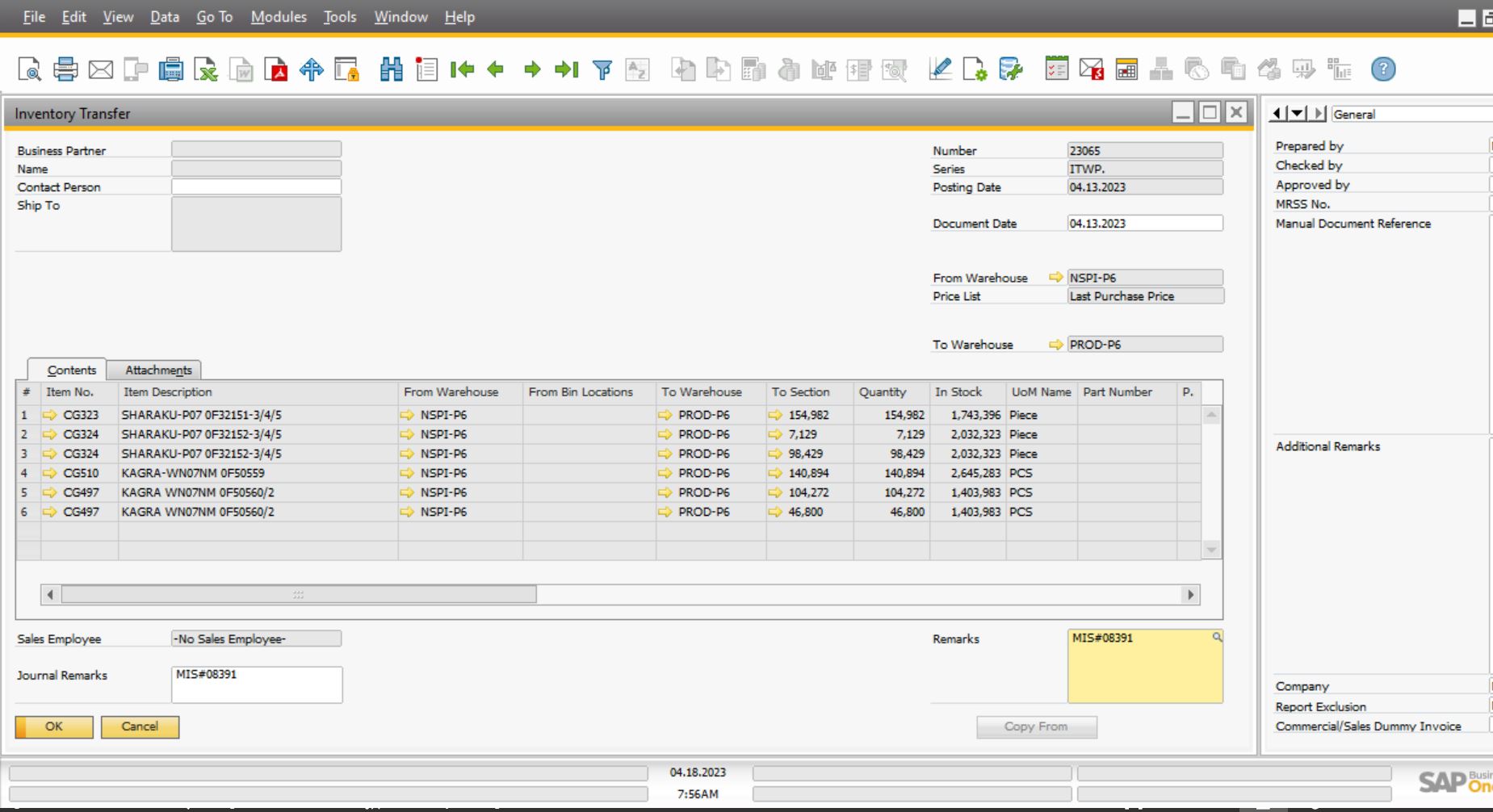Click the envelope with red badge icon

click(x=1092, y=69)
